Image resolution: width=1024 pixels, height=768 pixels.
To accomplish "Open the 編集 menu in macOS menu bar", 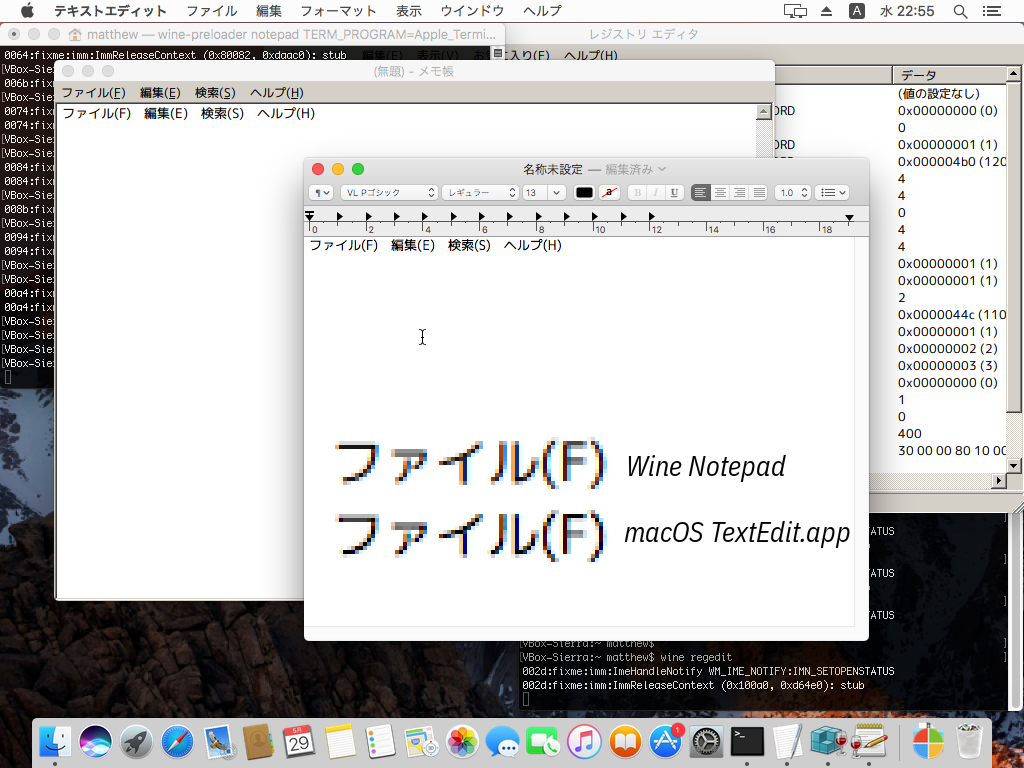I will tap(268, 10).
